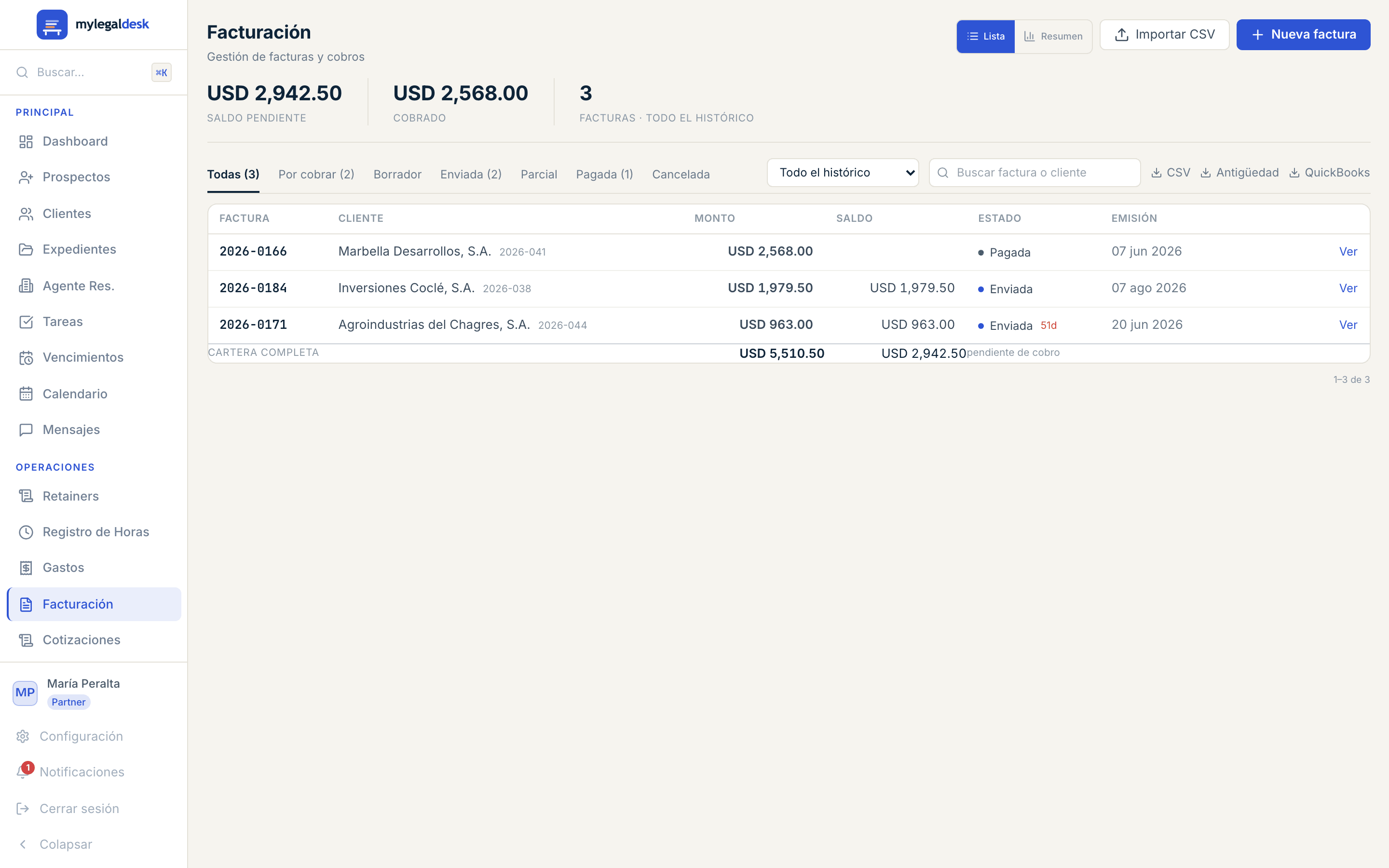The image size is (1389, 868).
Task: View invoice 2026-0184 via Ver link
Action: point(1348,288)
